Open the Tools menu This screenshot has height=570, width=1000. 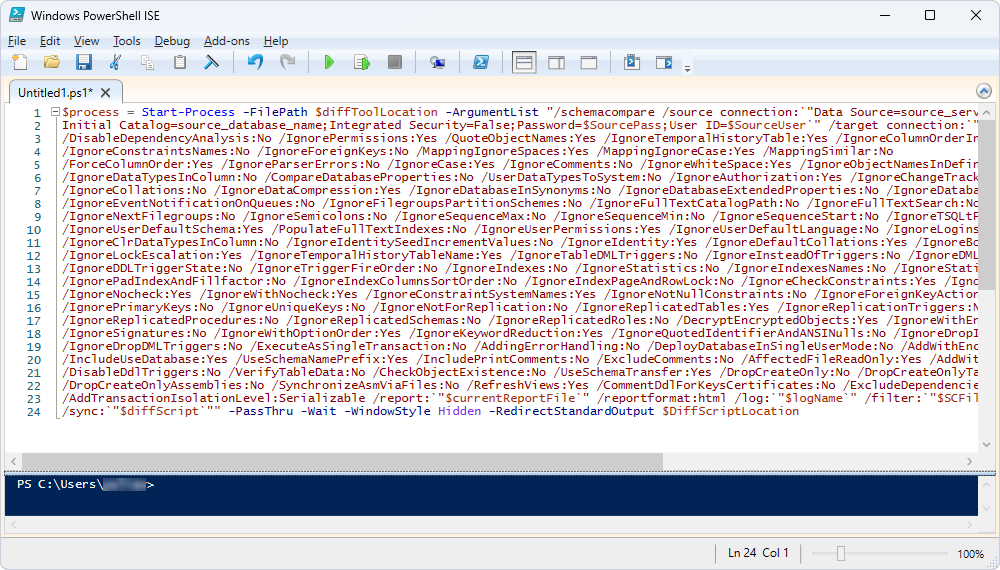click(126, 41)
